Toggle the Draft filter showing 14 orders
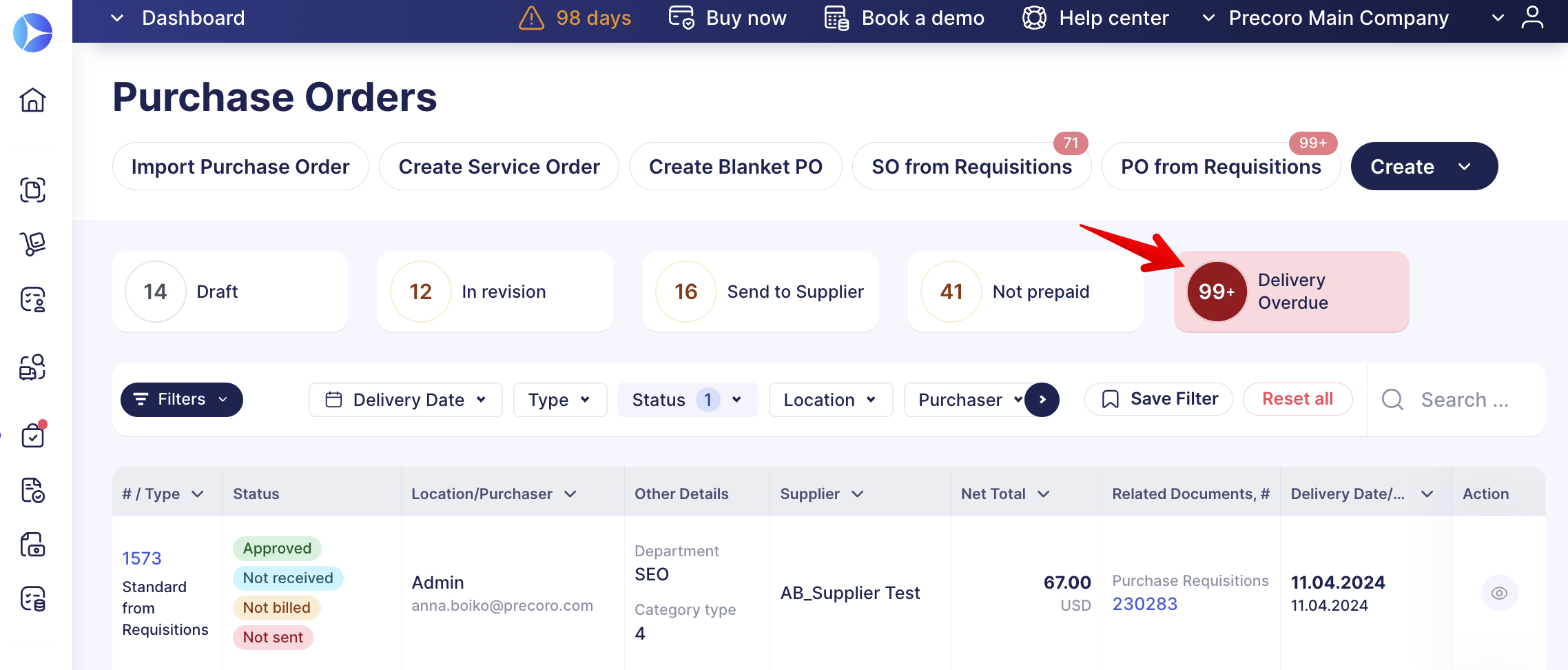Viewport: 1568px width, 670px height. click(229, 291)
